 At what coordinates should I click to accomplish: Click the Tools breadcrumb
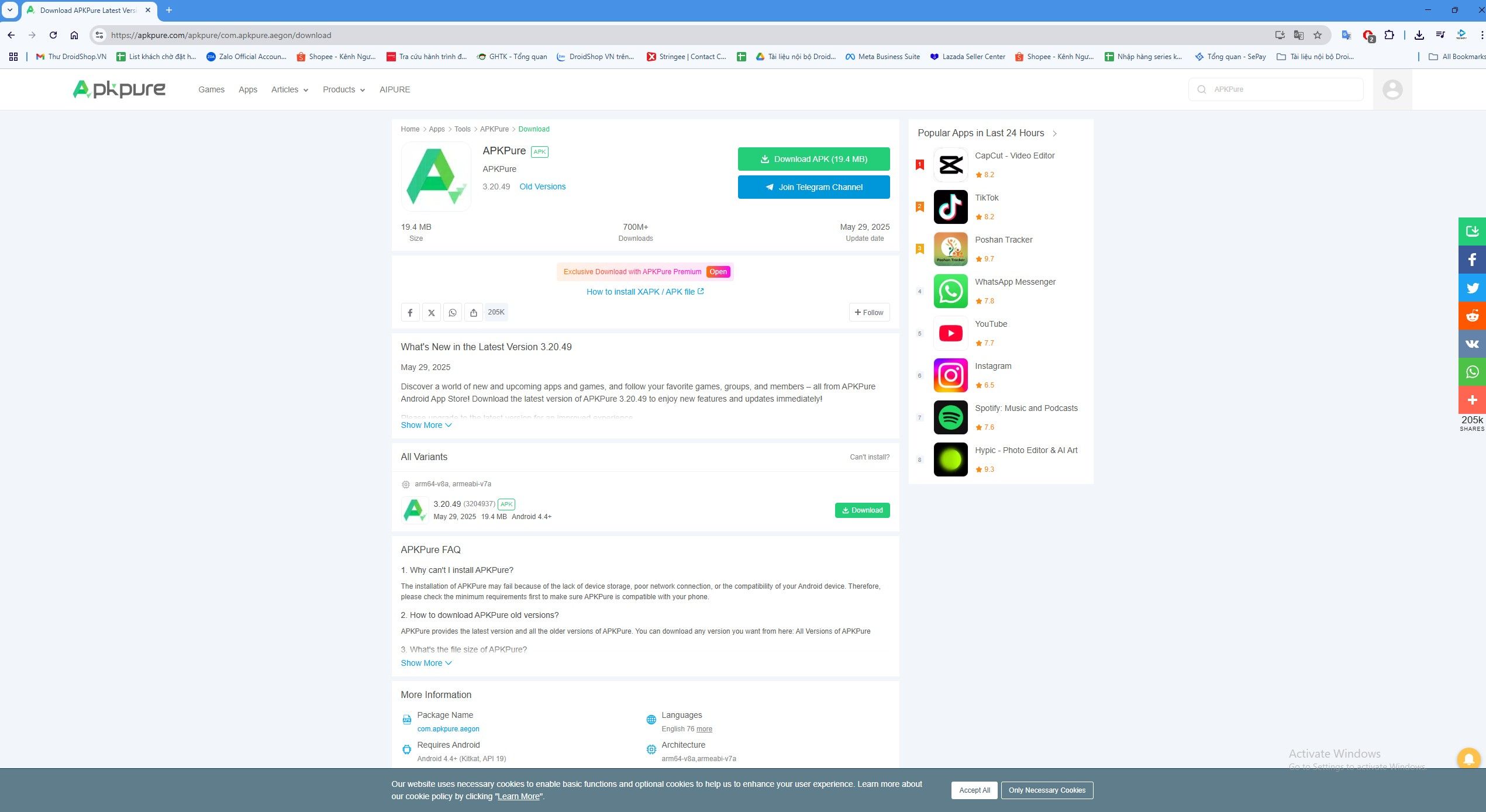pyautogui.click(x=462, y=129)
